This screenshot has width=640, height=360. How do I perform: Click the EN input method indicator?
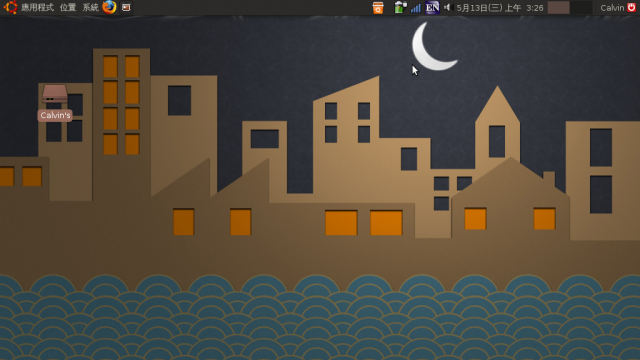432,7
